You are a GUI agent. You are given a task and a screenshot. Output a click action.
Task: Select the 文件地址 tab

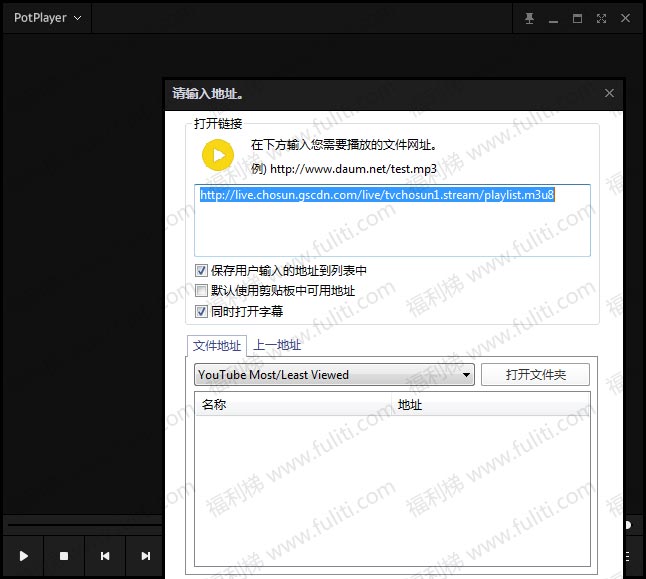tap(217, 345)
